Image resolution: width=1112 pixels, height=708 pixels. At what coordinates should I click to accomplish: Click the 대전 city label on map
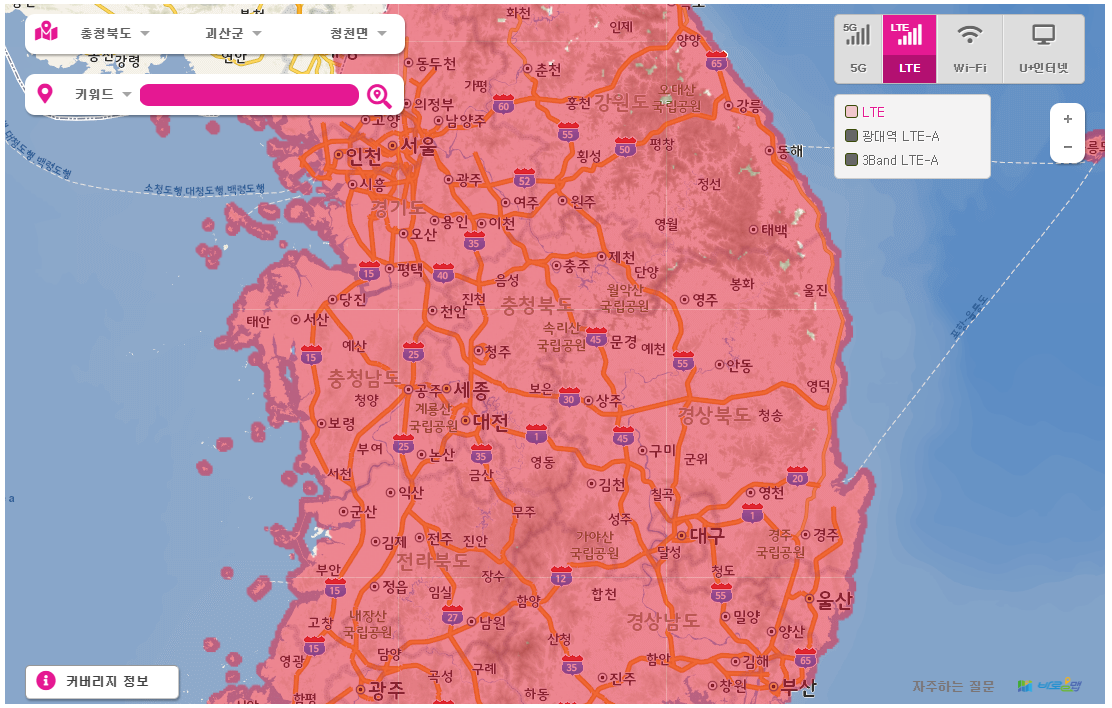pos(490,422)
